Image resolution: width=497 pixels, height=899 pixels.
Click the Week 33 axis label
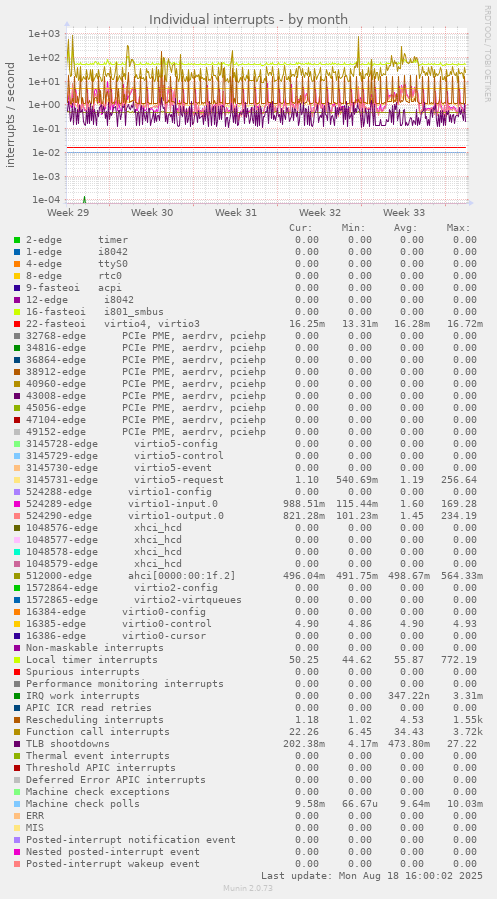pyautogui.click(x=404, y=213)
